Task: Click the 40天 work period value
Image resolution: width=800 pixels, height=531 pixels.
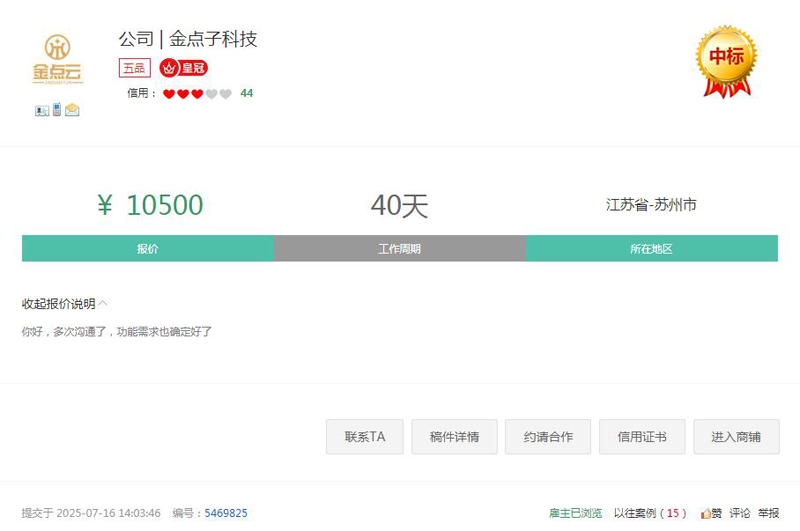Action: (x=399, y=206)
